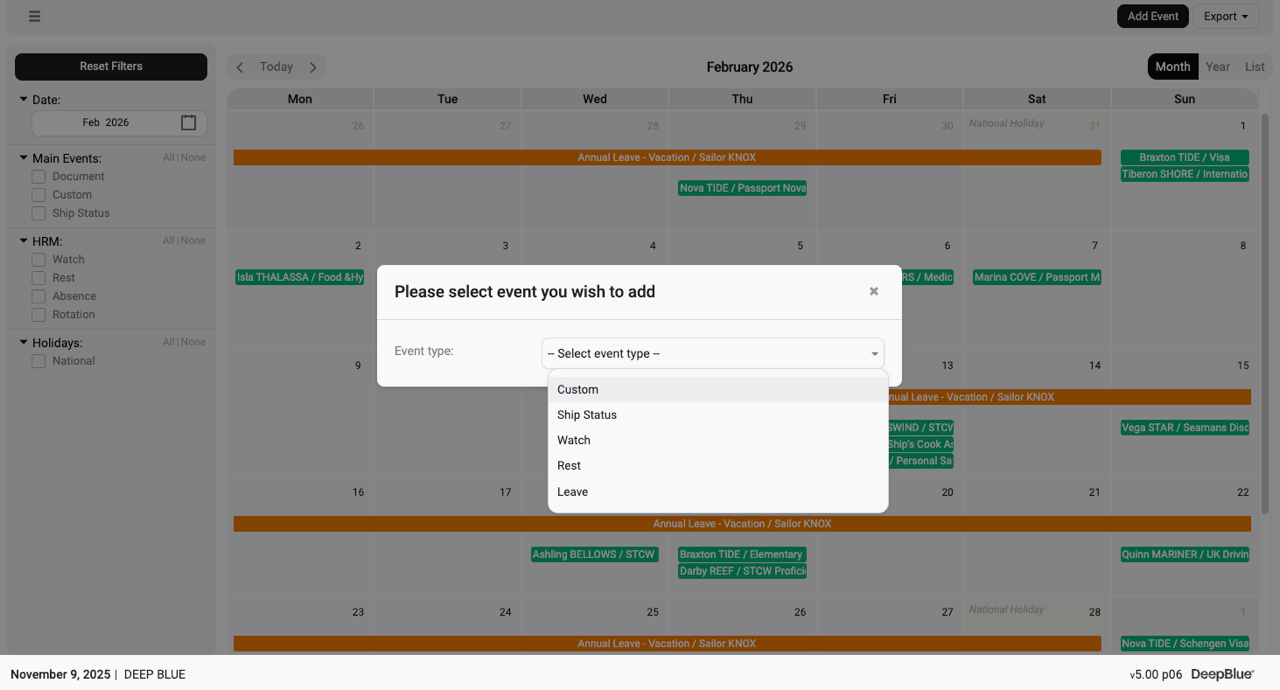Open the hamburger menu icon

pos(34,16)
